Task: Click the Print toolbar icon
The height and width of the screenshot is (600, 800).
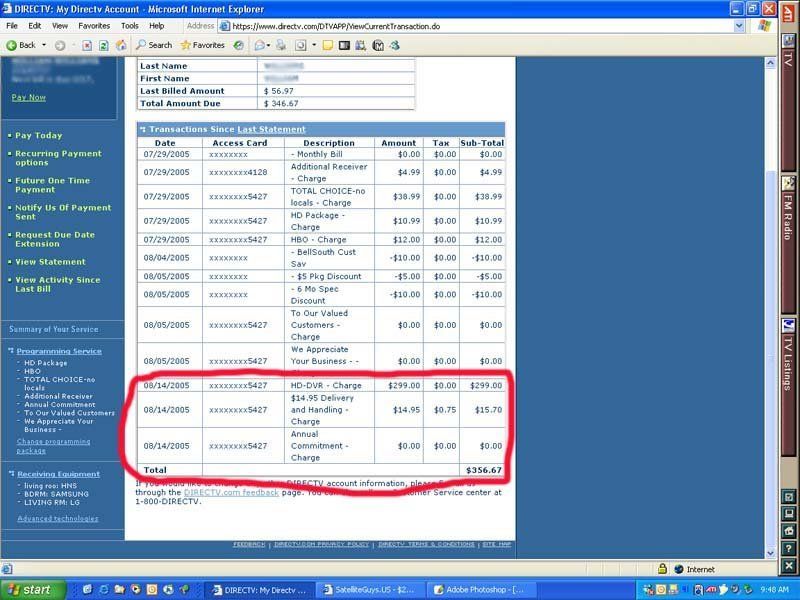Action: 281,45
